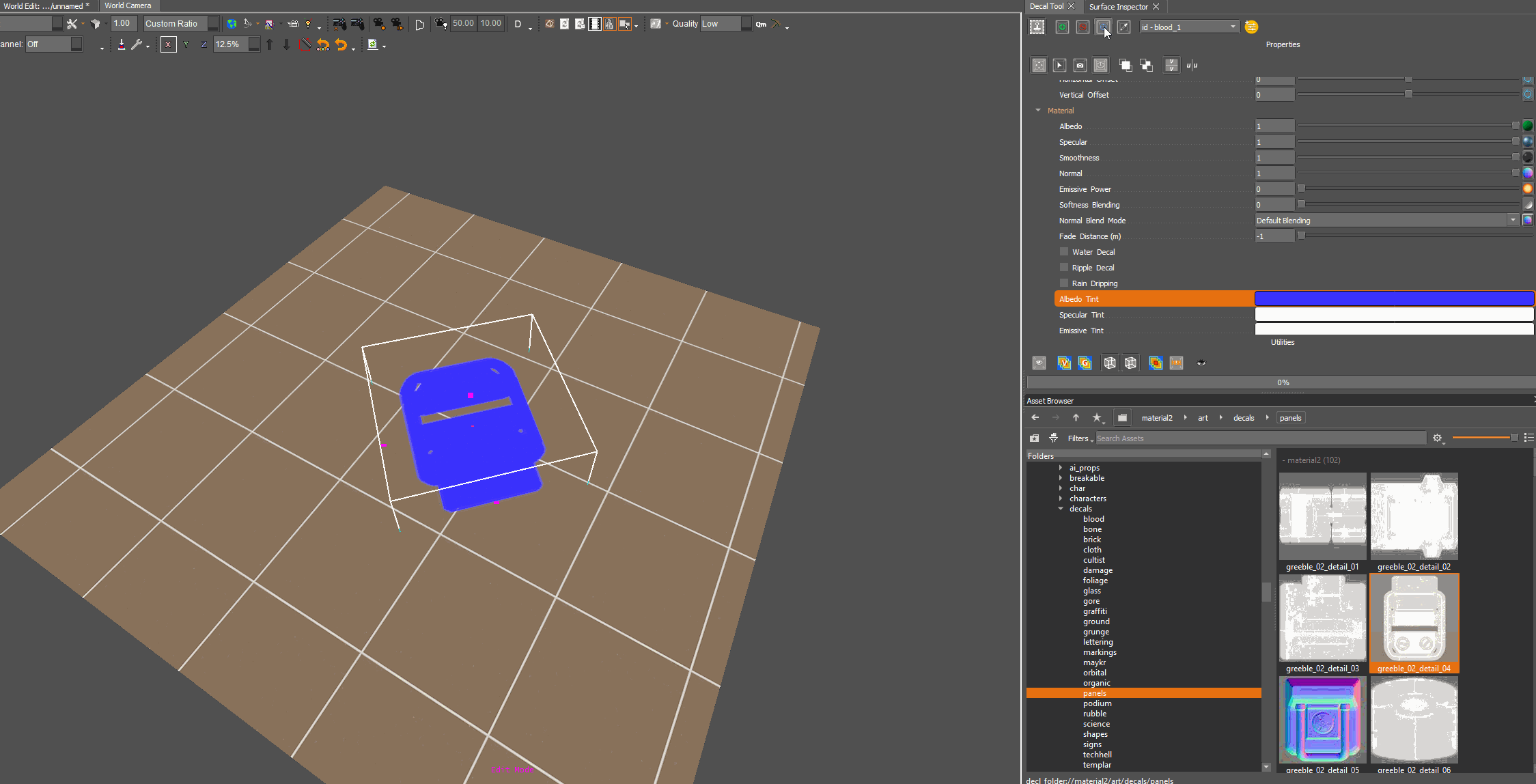Toggle the black eye icon in Utilities
Screen dimensions: 1536x784
1201,363
